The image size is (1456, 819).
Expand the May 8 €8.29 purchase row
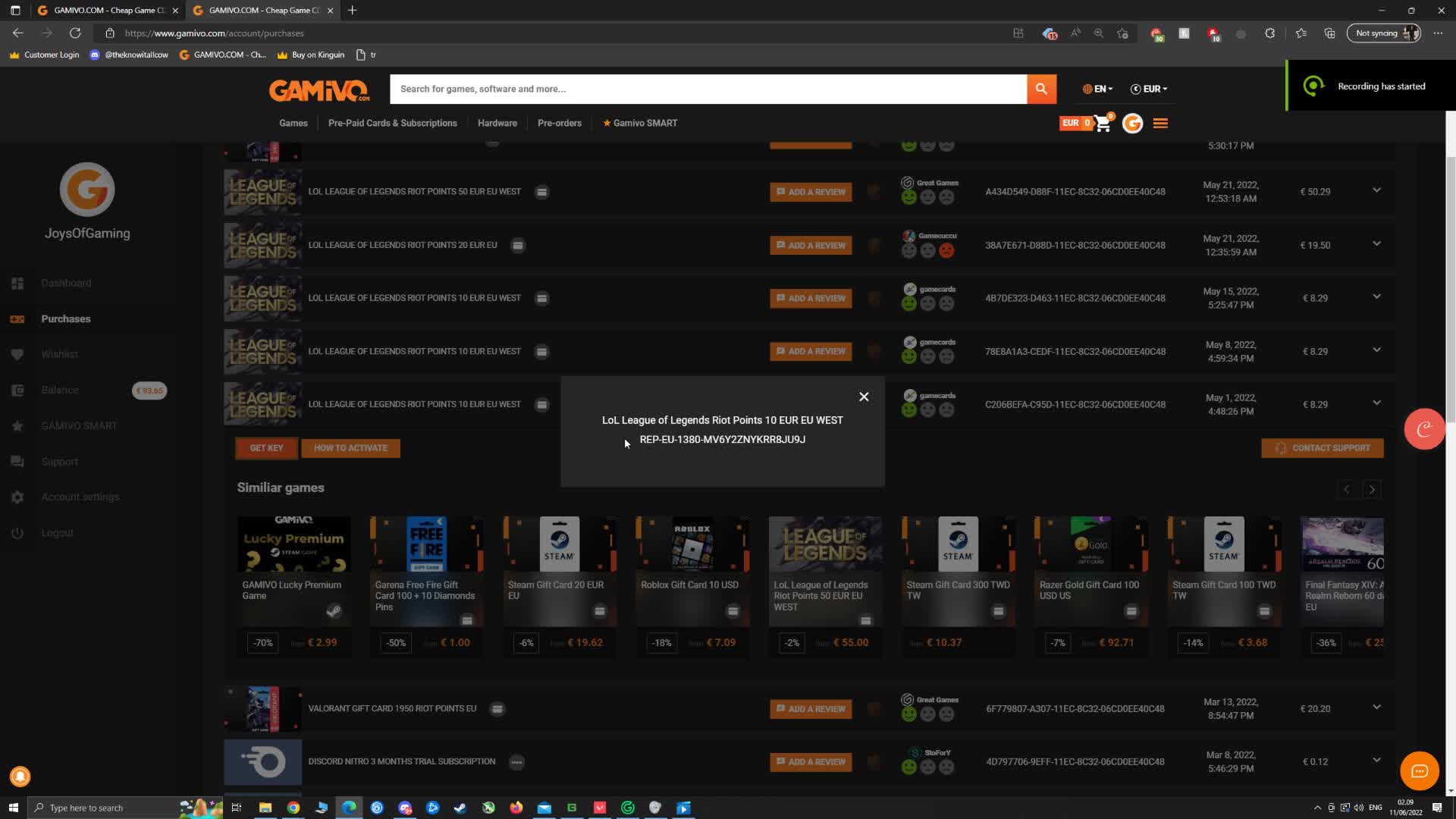(x=1376, y=350)
